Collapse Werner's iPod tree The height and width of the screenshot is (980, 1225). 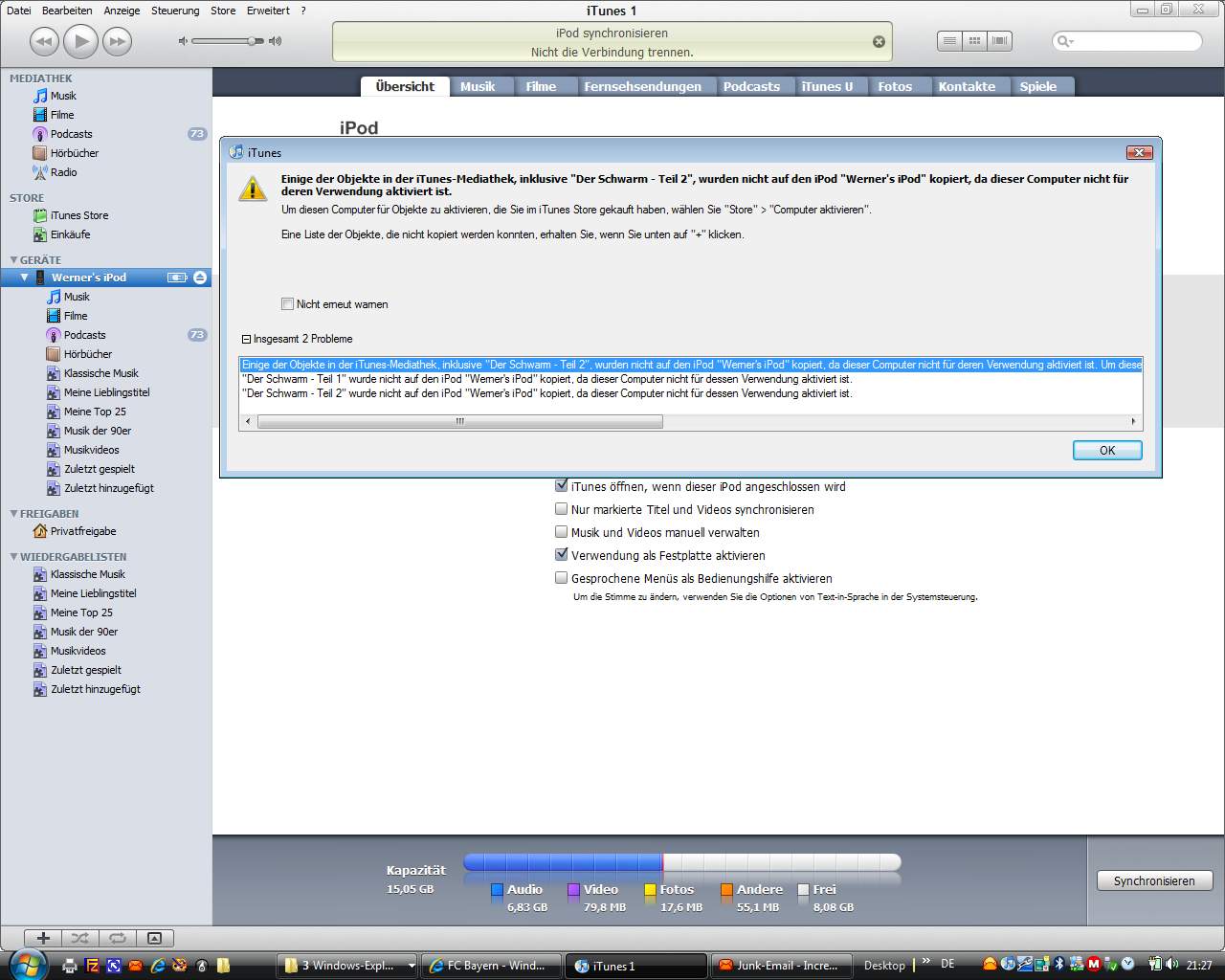tap(25, 278)
